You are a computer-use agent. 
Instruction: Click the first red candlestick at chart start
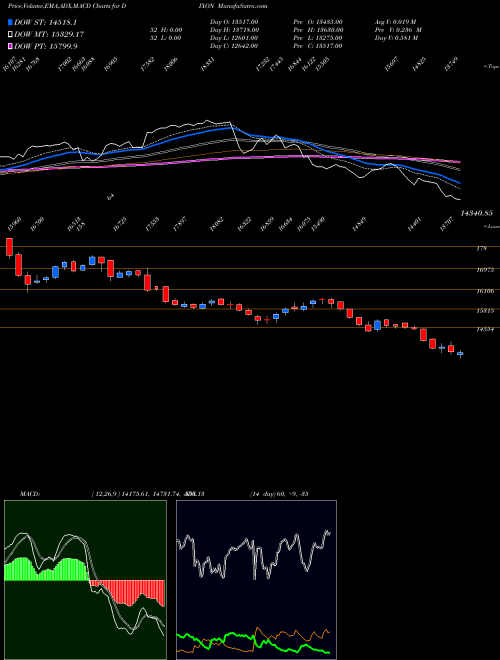(9, 247)
